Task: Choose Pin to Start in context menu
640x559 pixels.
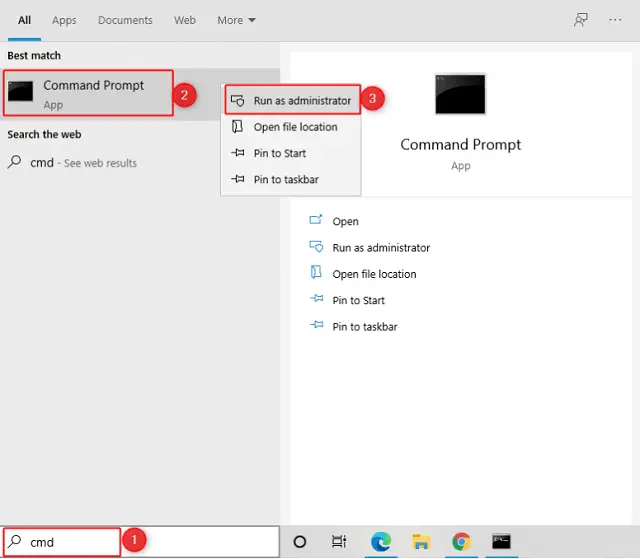Action: [x=279, y=153]
